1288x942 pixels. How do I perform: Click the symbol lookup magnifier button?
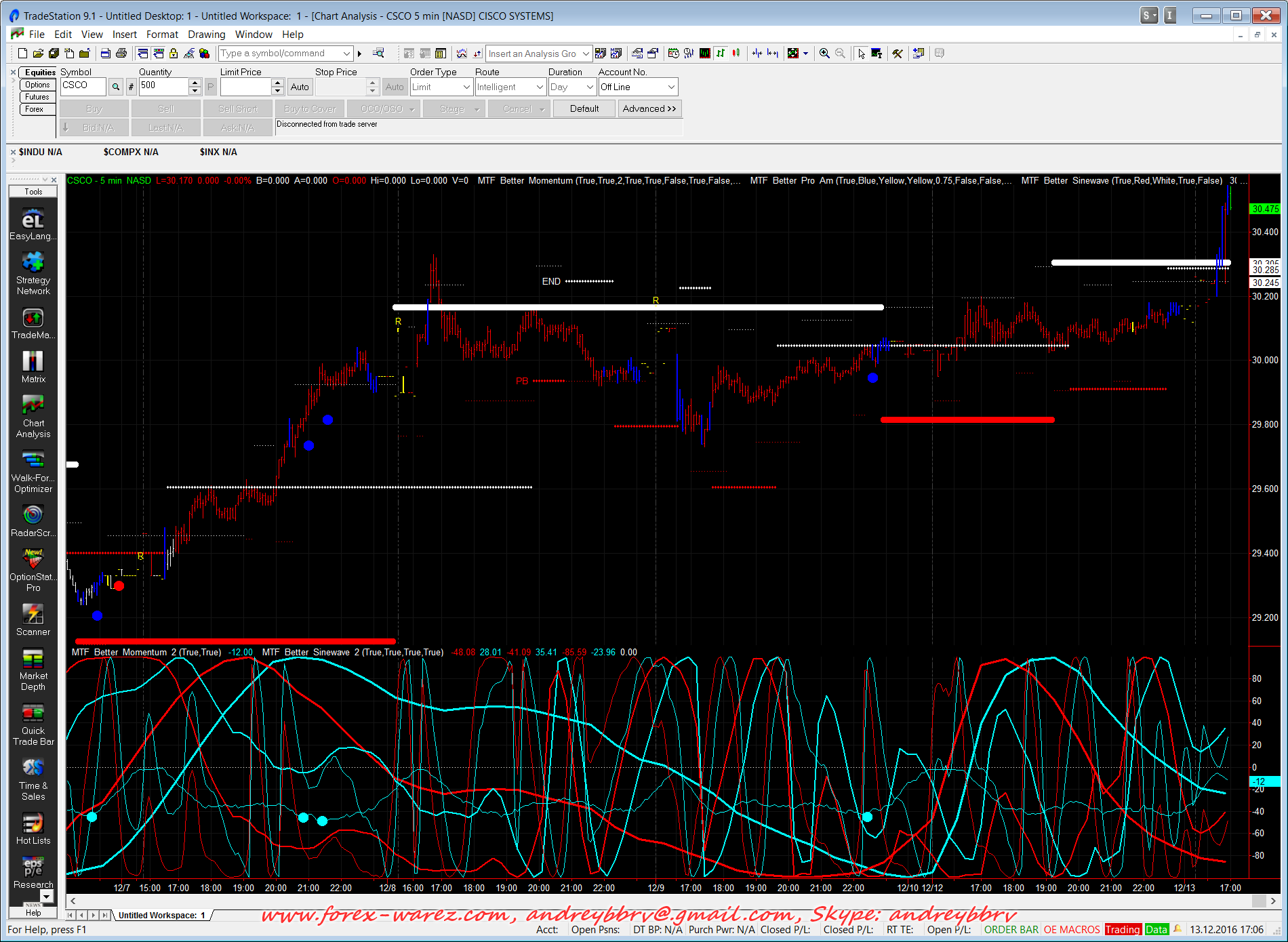point(116,87)
